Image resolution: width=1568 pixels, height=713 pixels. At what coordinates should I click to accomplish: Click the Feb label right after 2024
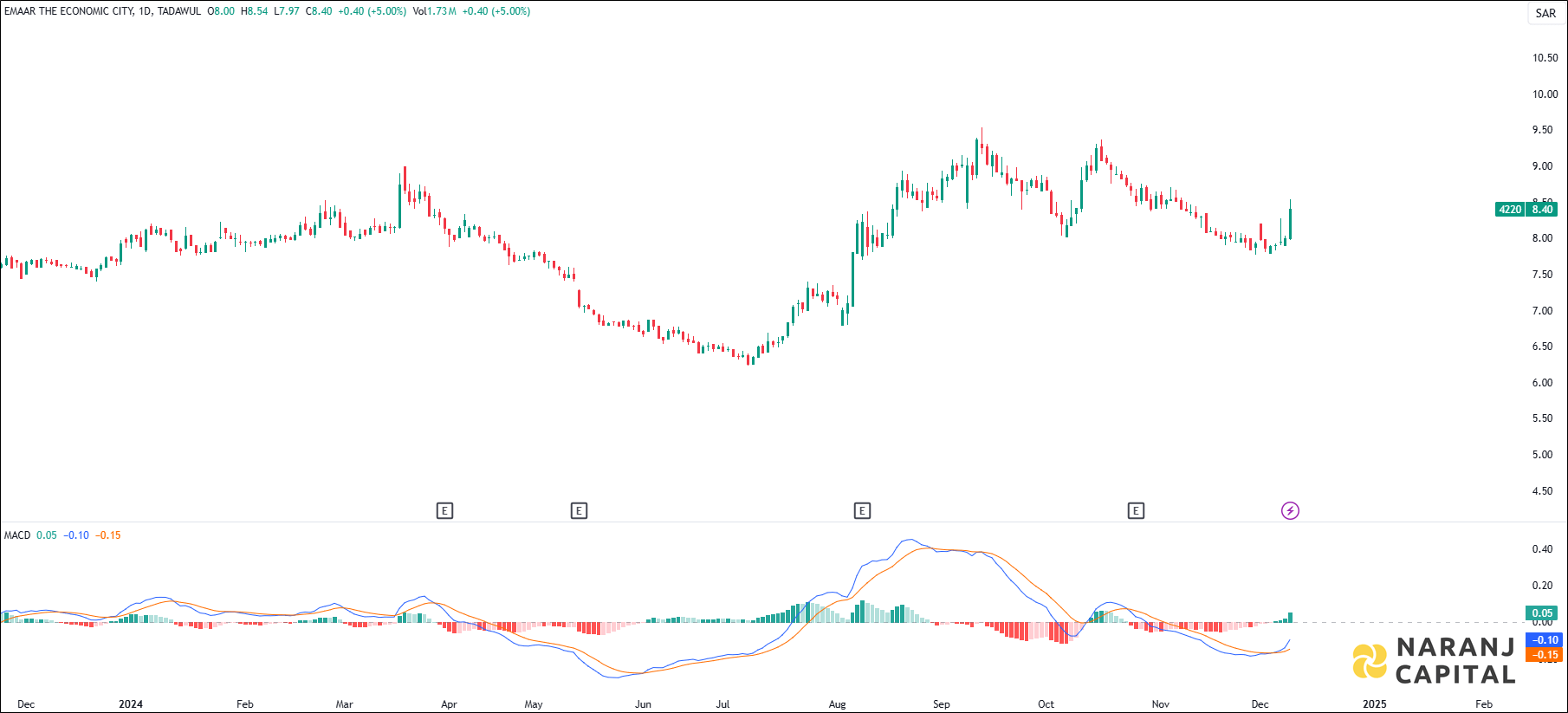click(x=245, y=704)
